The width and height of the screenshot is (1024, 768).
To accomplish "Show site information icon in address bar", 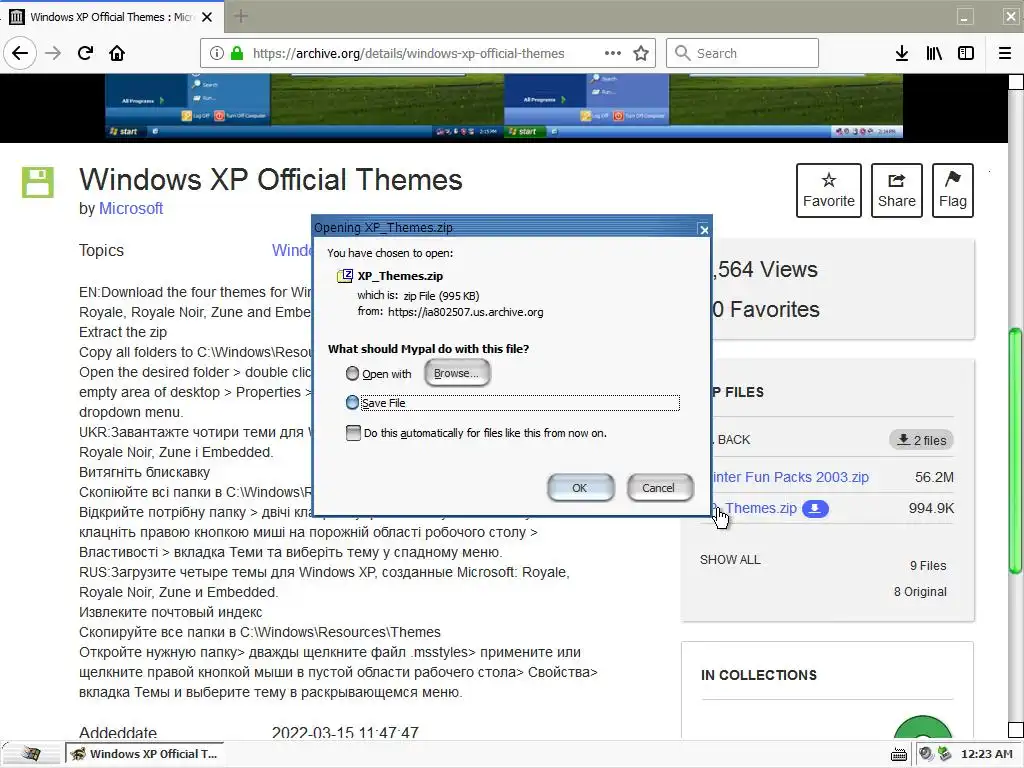I will 217,53.
